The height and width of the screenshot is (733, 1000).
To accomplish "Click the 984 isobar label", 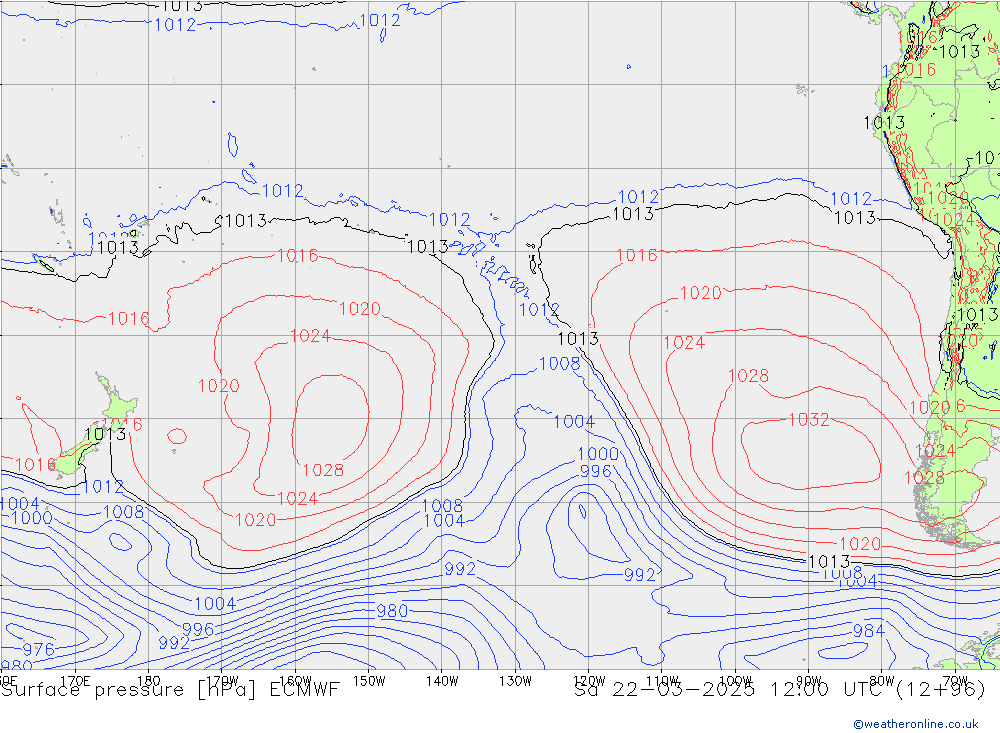I will [x=869, y=631].
